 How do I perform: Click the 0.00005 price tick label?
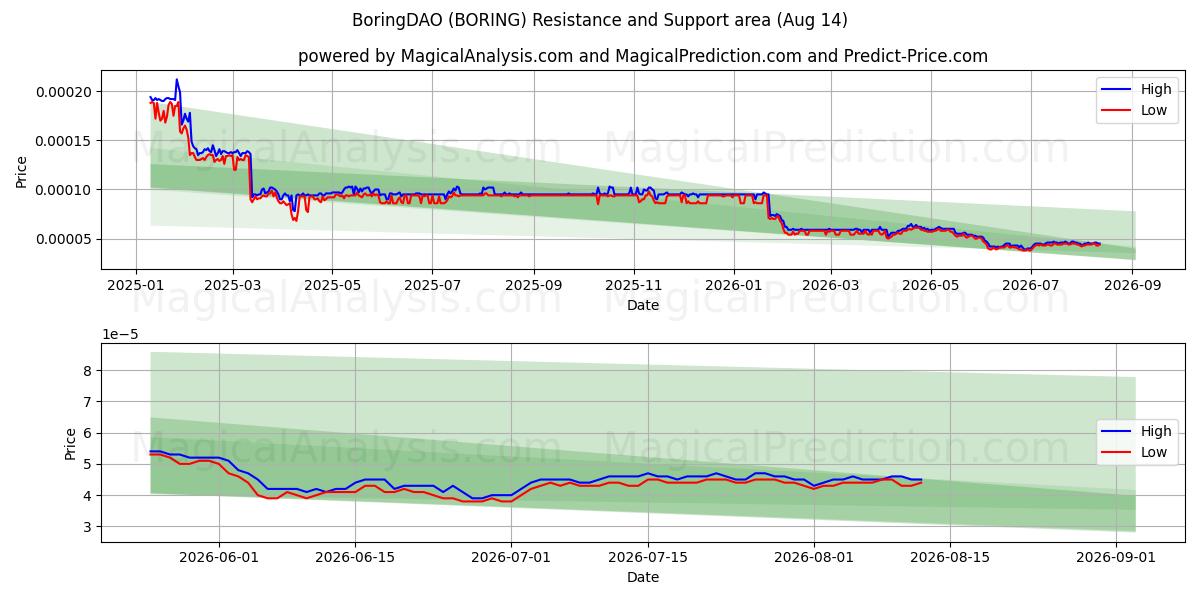pos(63,239)
